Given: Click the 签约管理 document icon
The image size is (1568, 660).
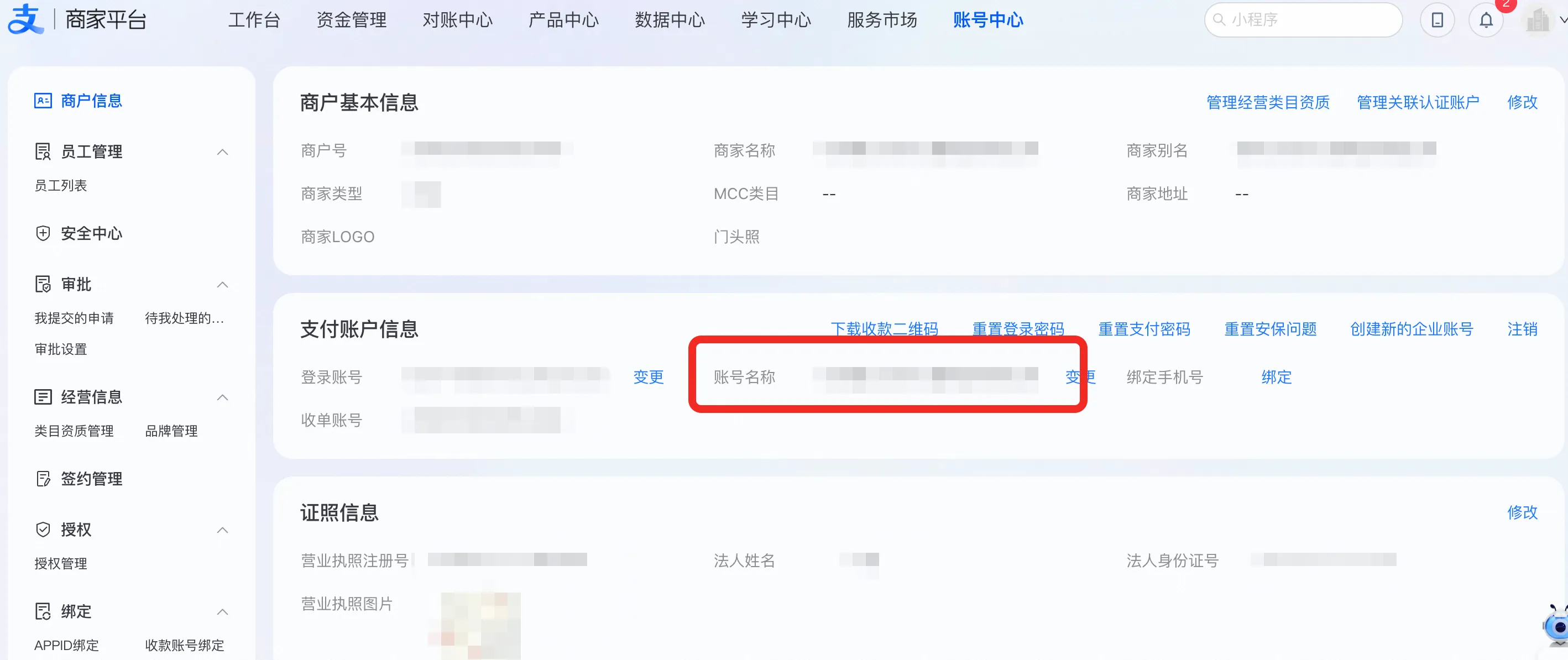Looking at the screenshot, I should (x=43, y=479).
